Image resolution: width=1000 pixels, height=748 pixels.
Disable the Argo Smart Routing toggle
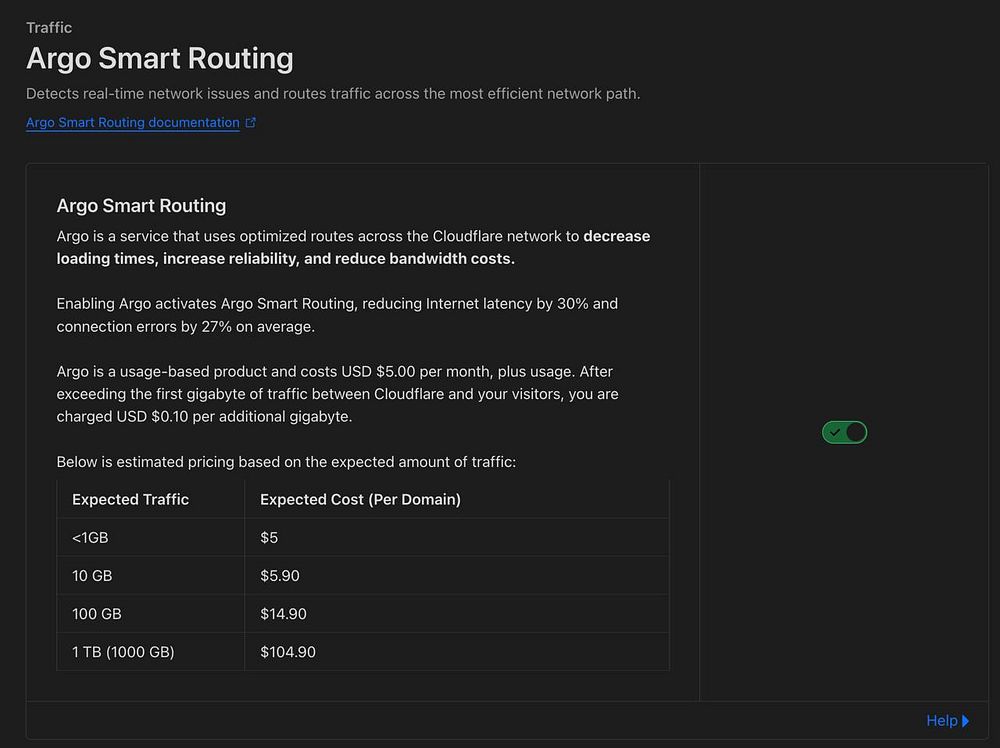pyautogui.click(x=844, y=432)
